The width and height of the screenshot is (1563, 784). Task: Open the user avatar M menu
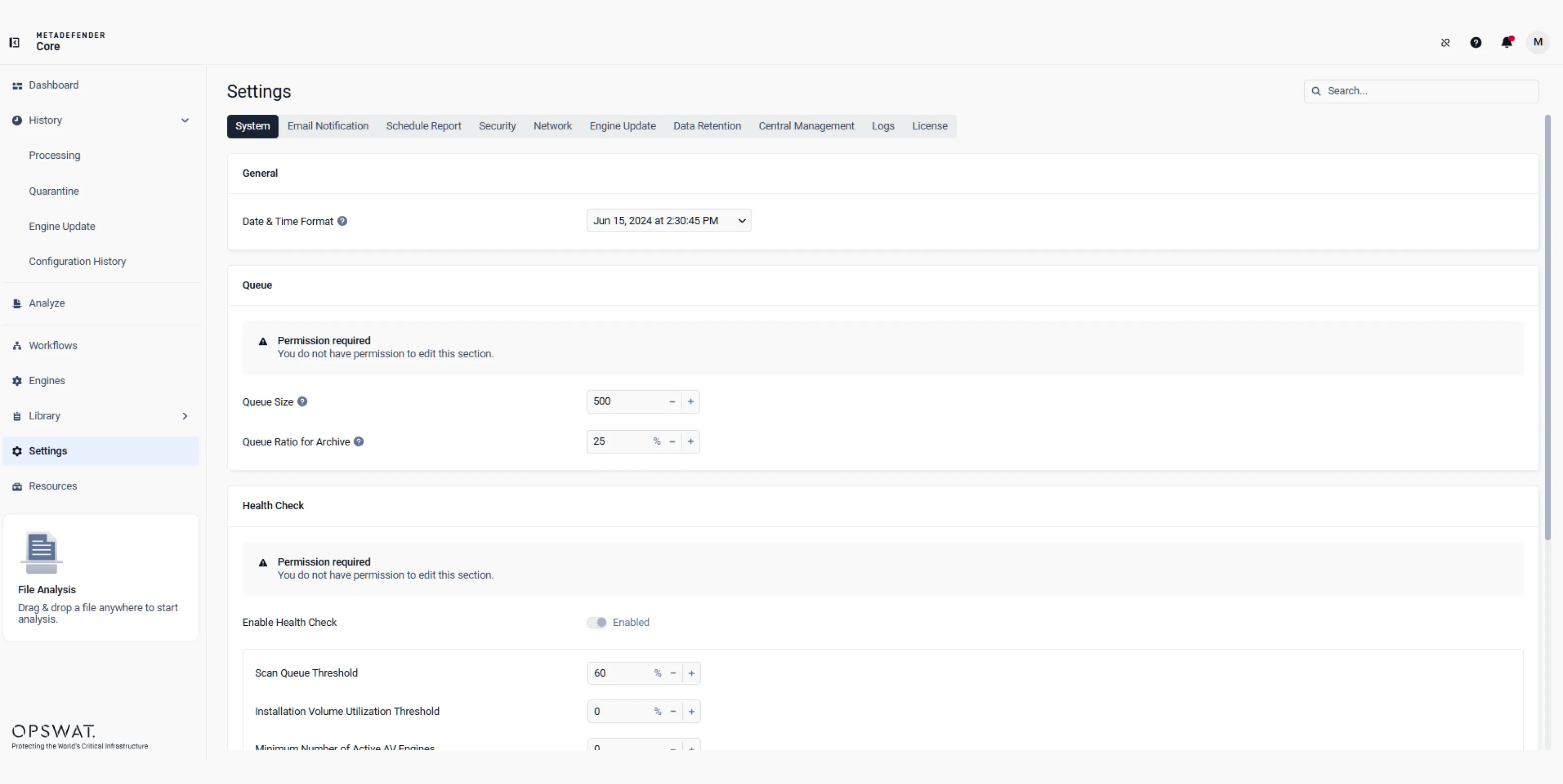point(1537,43)
